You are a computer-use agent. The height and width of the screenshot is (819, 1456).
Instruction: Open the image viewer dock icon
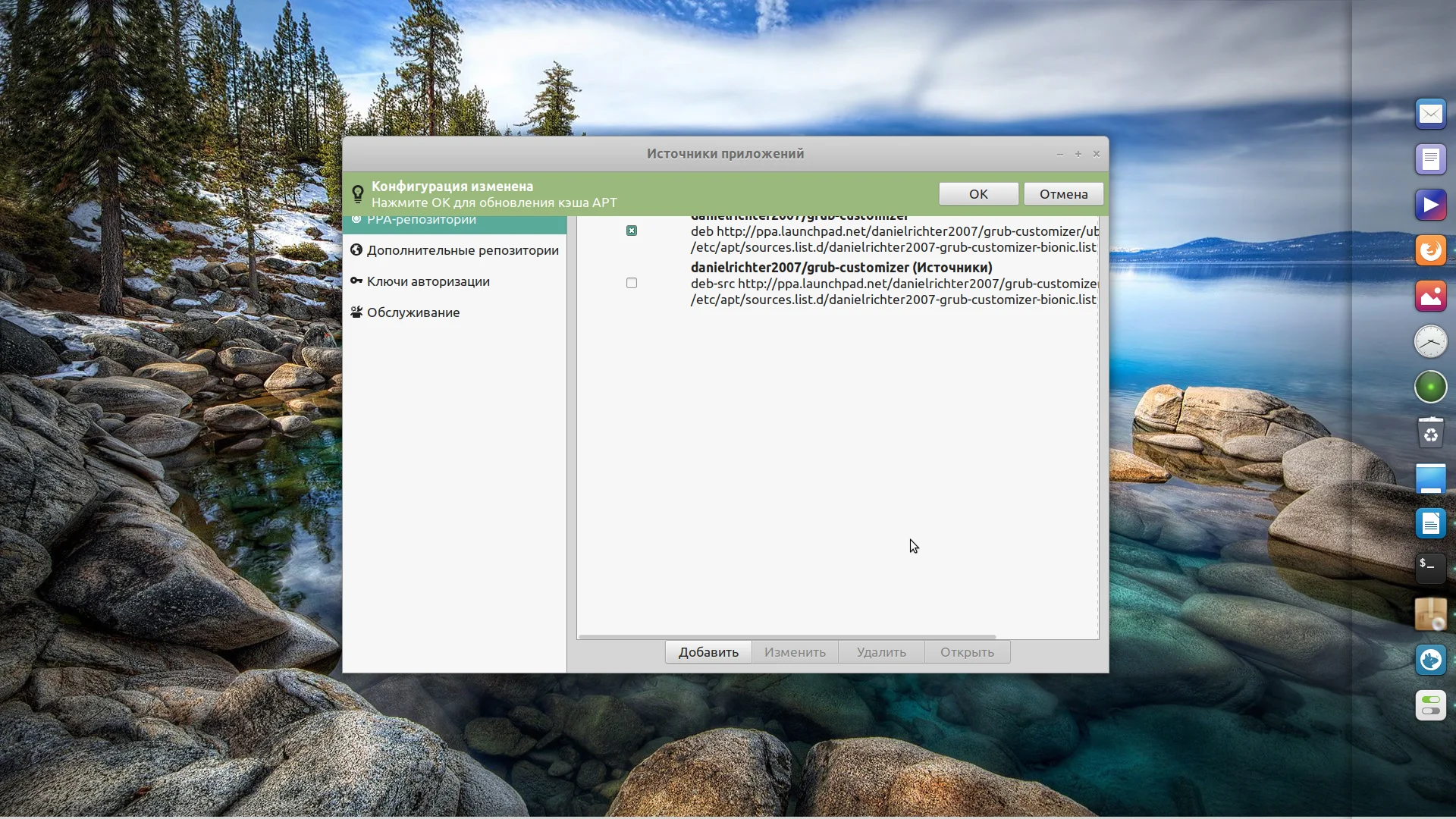[x=1430, y=297]
